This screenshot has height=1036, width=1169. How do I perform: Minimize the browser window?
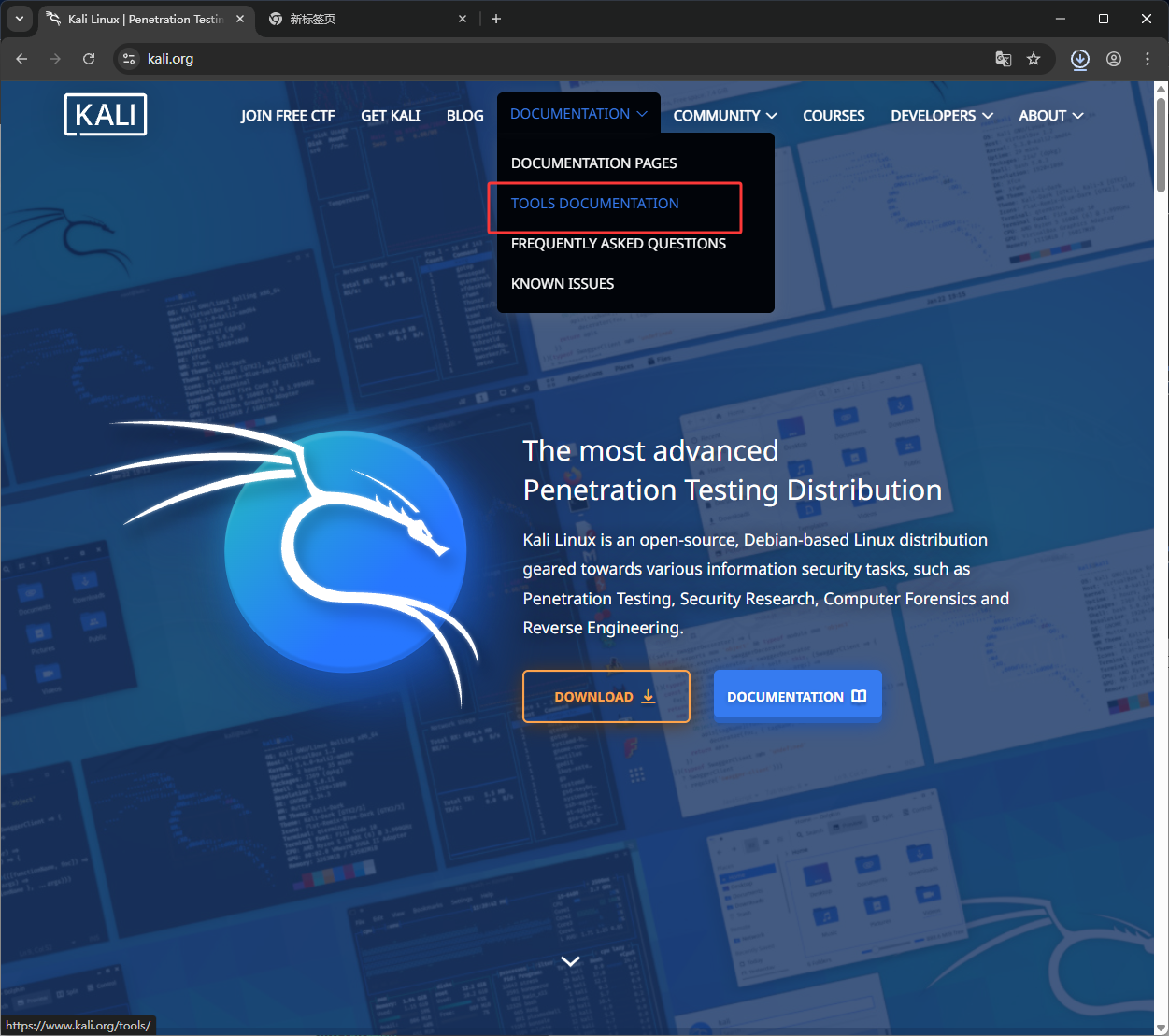point(1061,19)
